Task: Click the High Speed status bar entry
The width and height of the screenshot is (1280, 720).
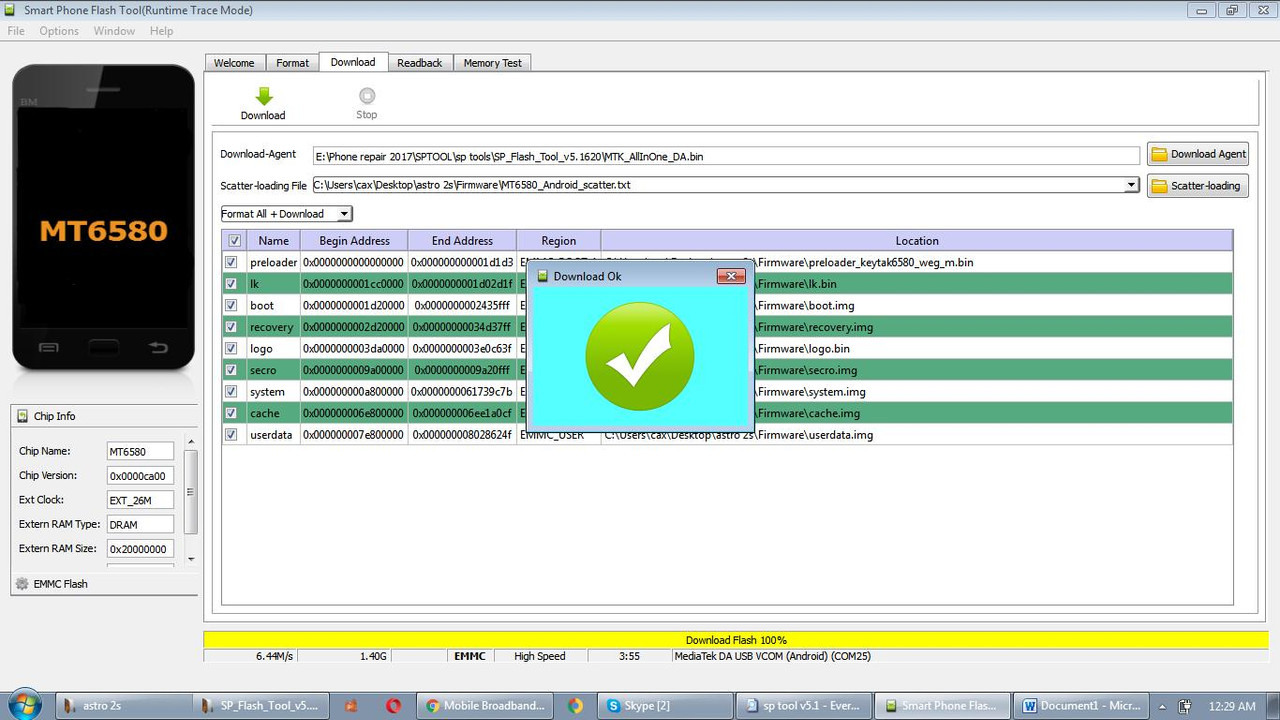Action: click(x=539, y=656)
